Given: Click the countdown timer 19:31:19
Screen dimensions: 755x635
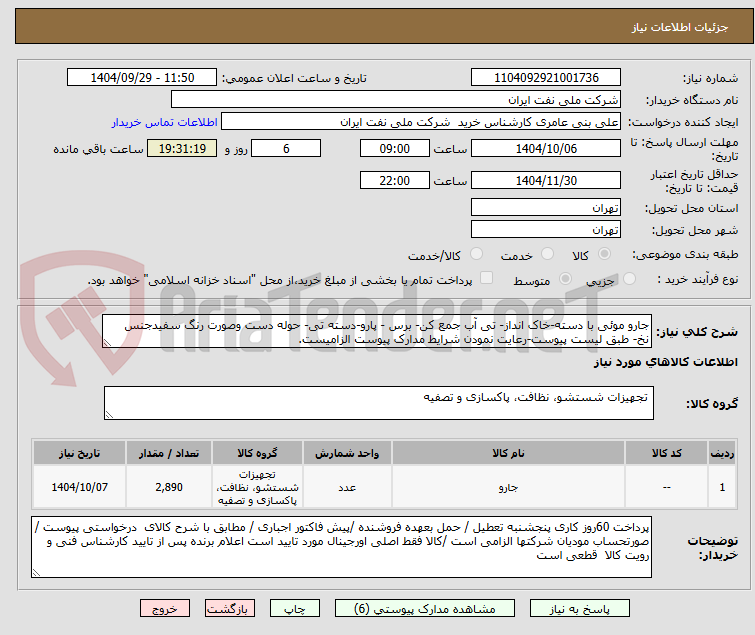Looking at the screenshot, I should pos(182,148).
